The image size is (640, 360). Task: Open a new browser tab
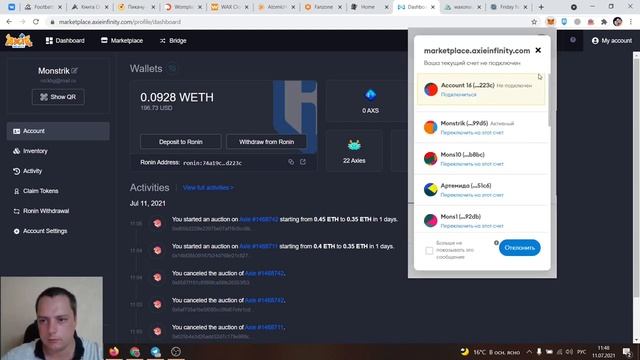click(541, 7)
